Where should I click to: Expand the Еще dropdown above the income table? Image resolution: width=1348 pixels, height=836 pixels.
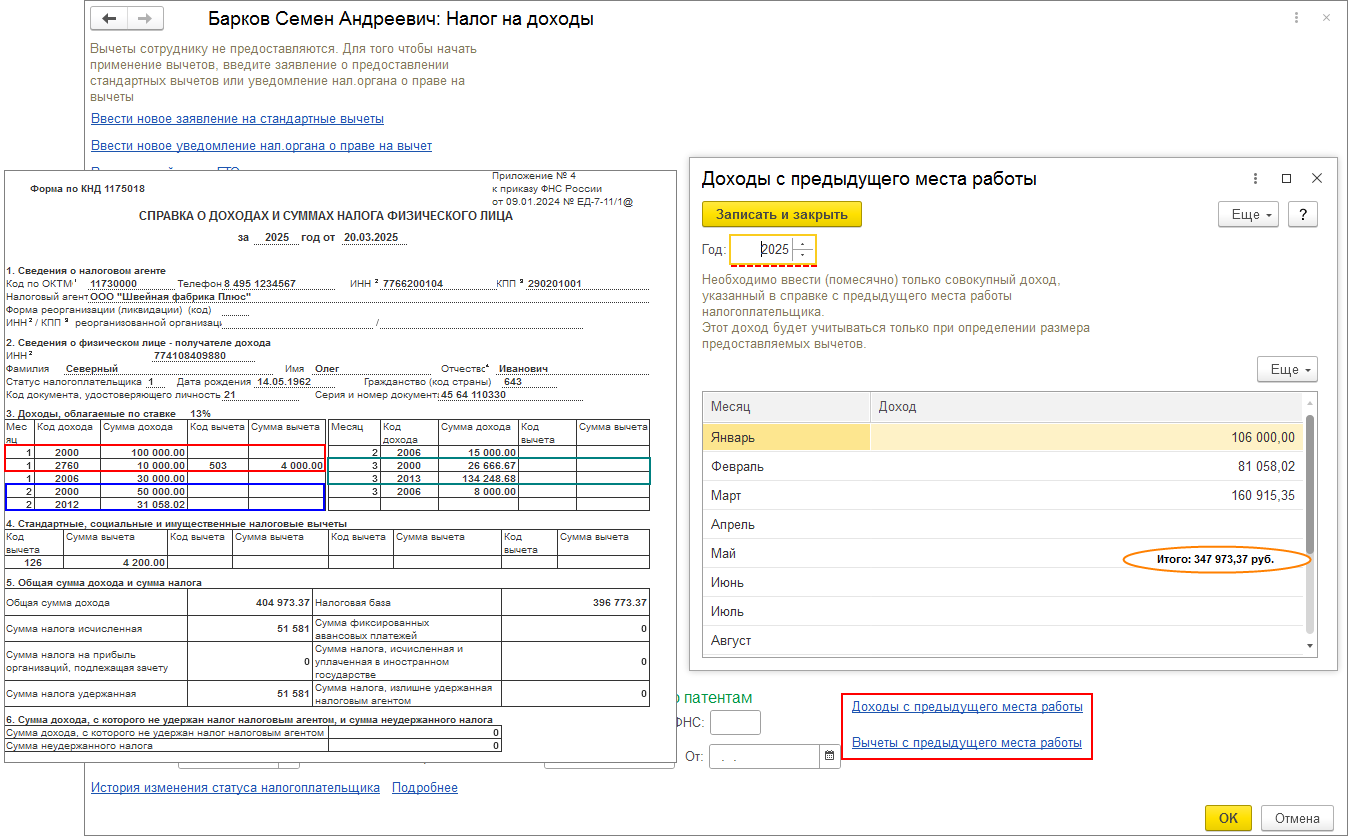tap(1288, 369)
